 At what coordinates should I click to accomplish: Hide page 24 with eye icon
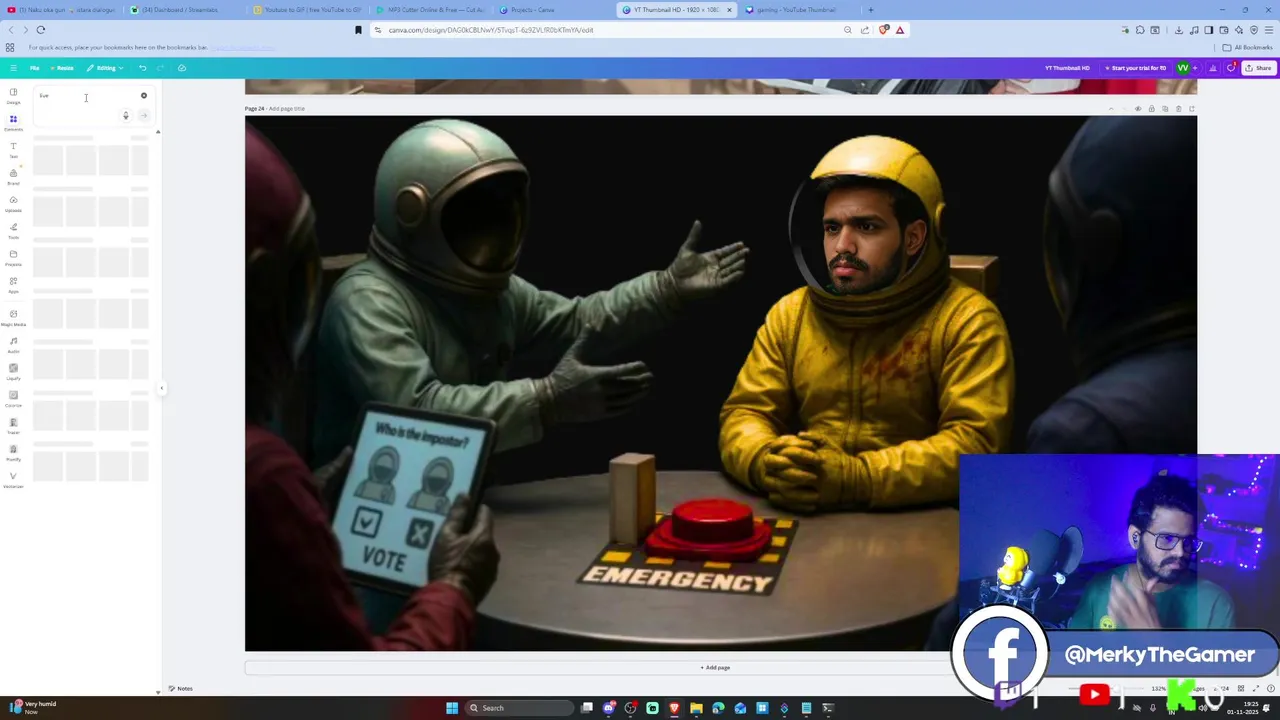coord(1138,108)
